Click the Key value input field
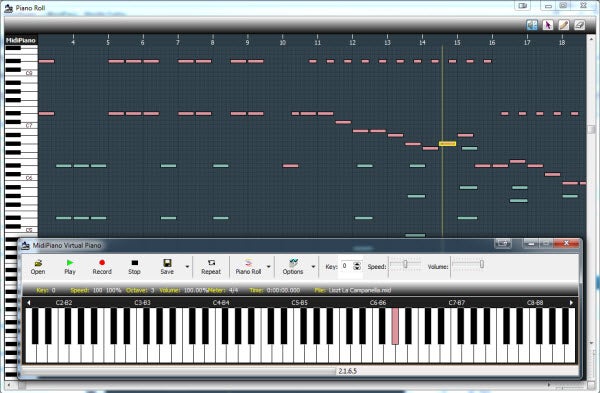The width and height of the screenshot is (600, 393). coord(346,266)
